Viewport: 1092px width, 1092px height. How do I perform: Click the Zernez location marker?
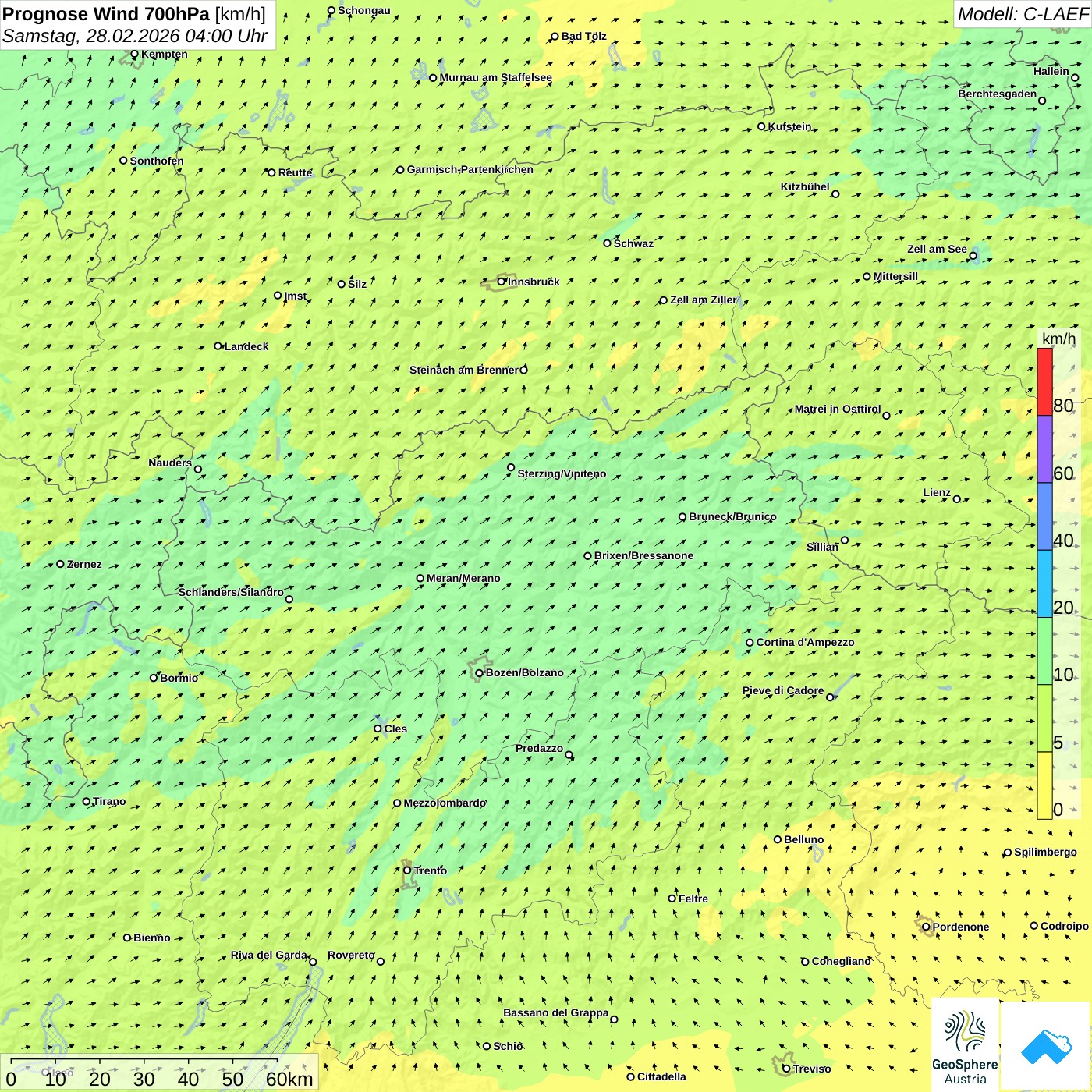tap(60, 564)
